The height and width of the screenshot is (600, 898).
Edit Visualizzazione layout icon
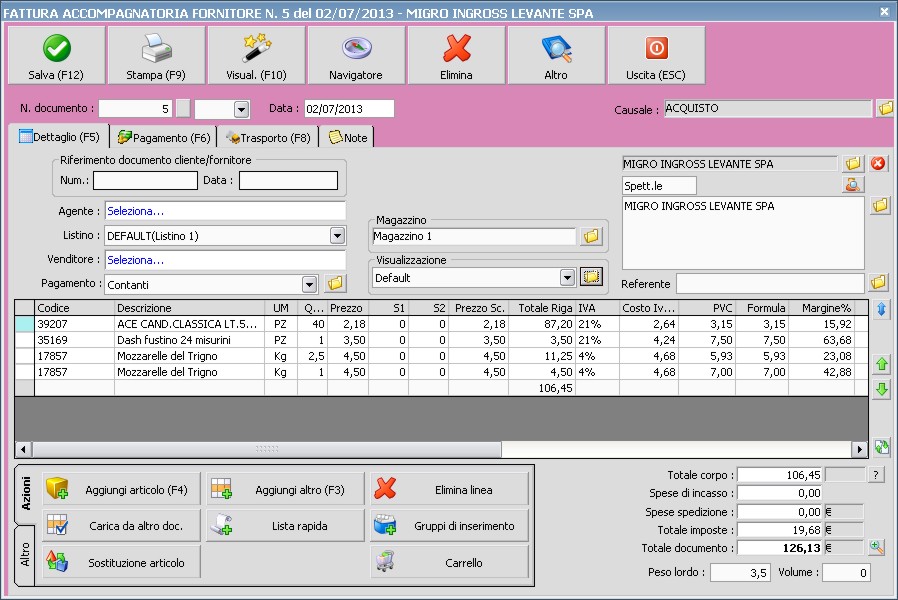point(592,277)
